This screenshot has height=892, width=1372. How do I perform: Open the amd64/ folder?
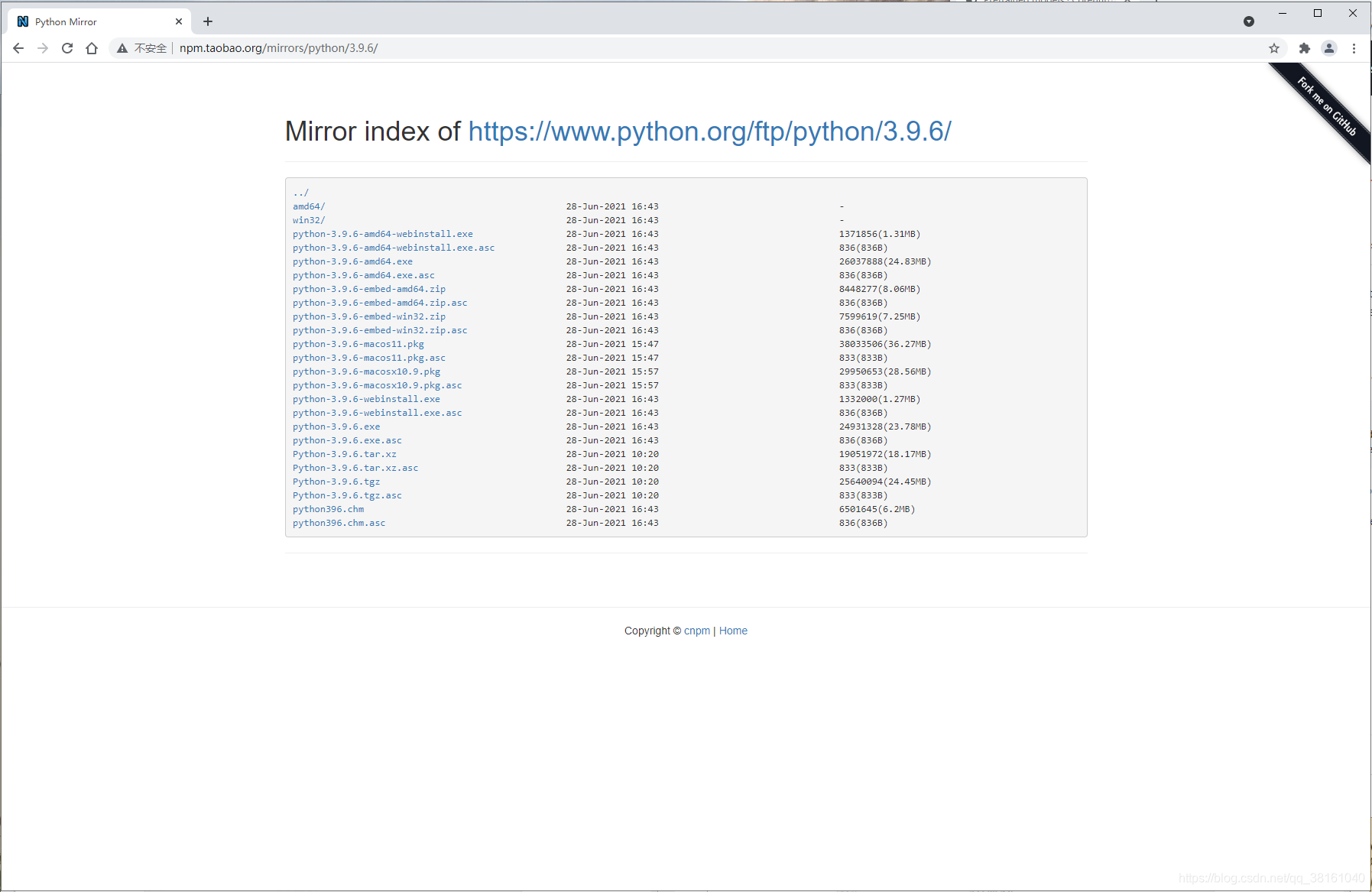tap(309, 206)
